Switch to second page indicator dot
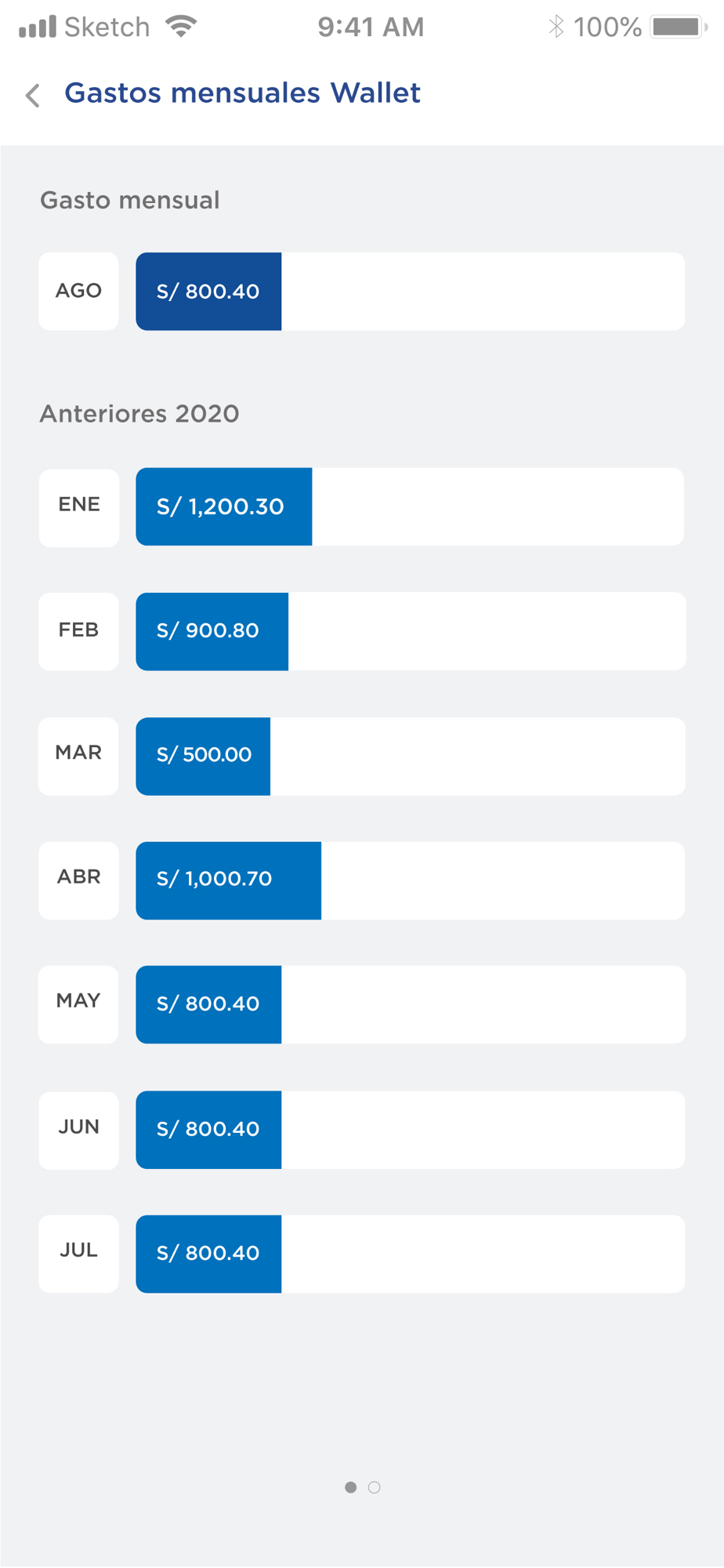Screen dimensions: 724x1568 tap(375, 1487)
